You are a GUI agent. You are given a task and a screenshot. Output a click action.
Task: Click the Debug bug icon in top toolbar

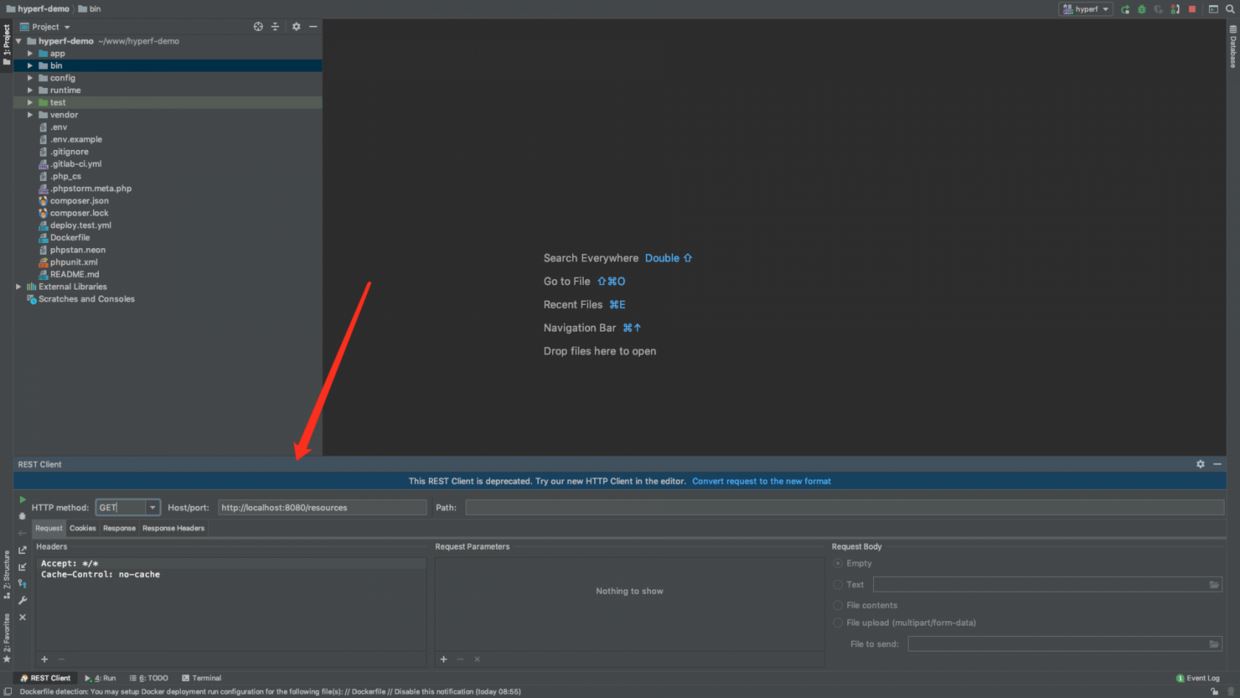[x=1142, y=9]
